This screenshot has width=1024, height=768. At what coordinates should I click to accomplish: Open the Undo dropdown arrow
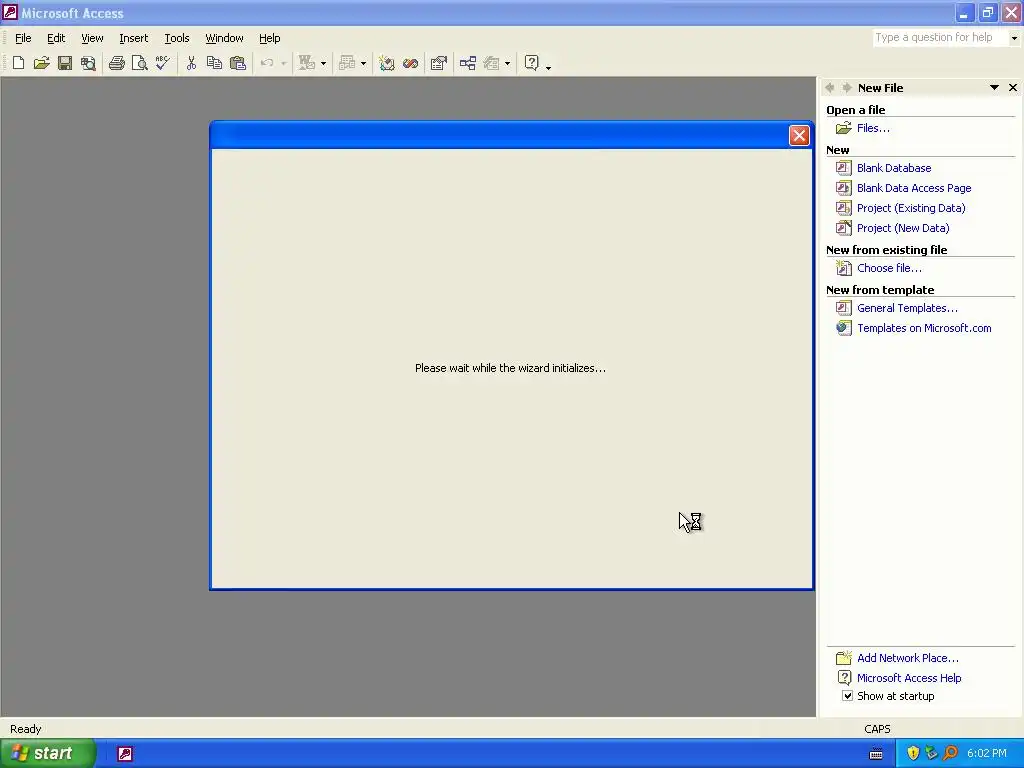point(283,63)
